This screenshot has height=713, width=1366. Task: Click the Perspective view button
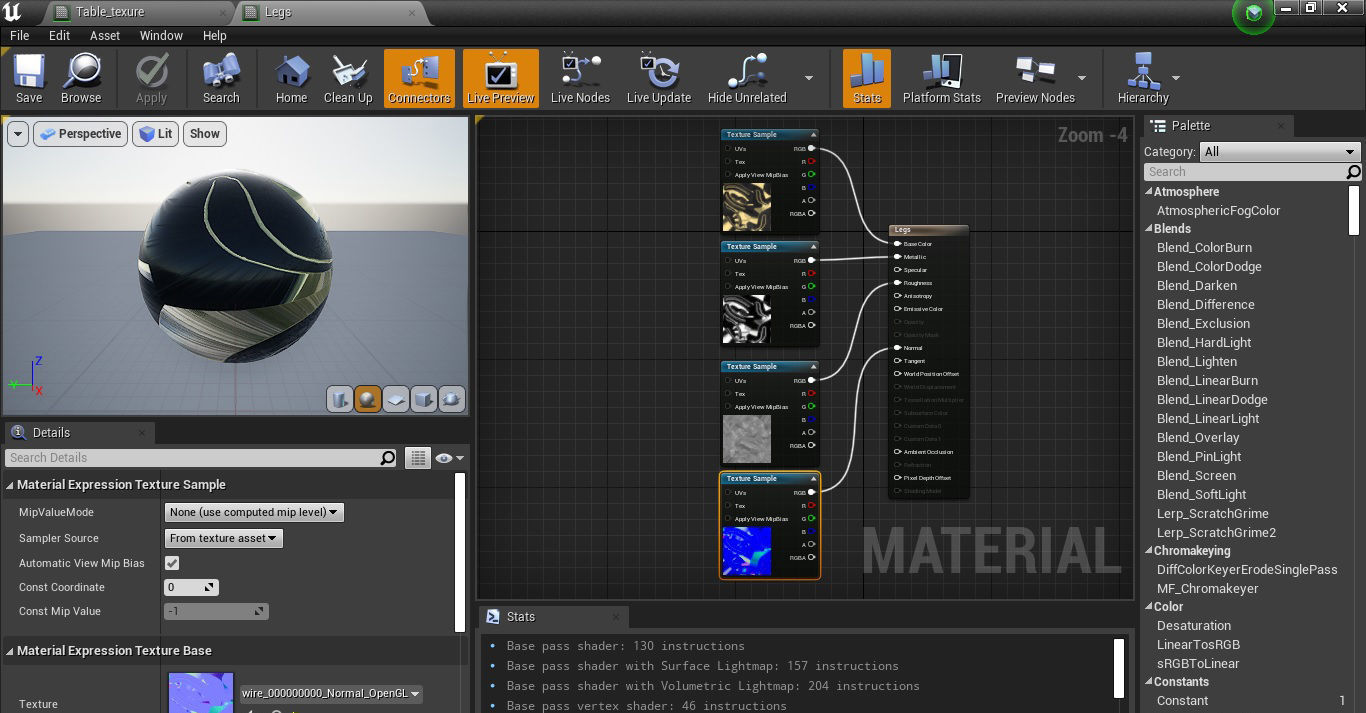click(80, 134)
